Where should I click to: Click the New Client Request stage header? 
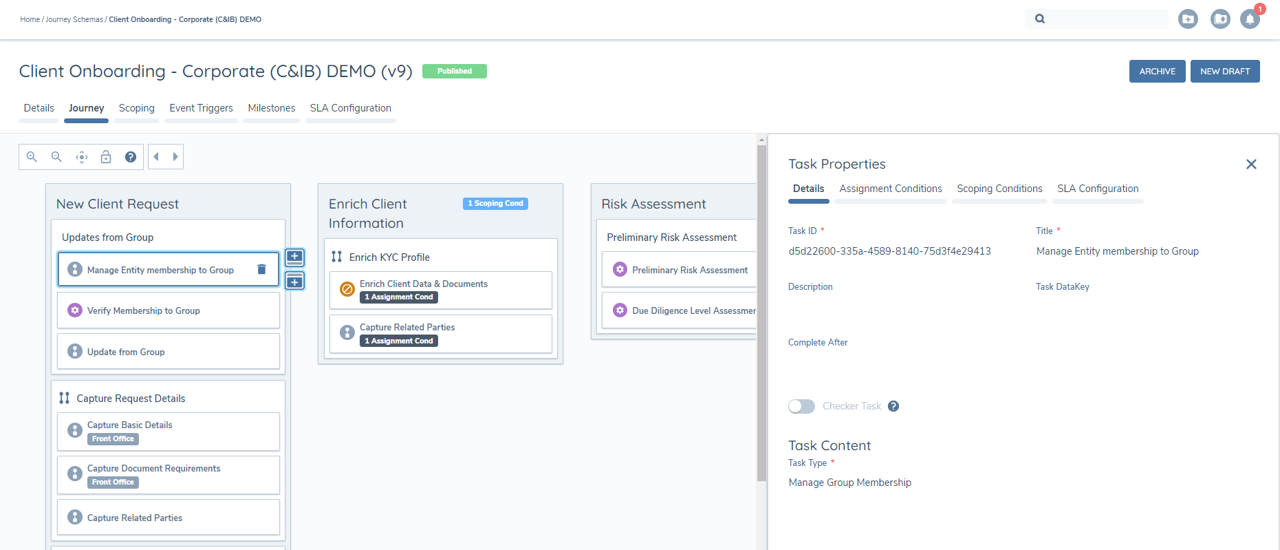pos(117,204)
